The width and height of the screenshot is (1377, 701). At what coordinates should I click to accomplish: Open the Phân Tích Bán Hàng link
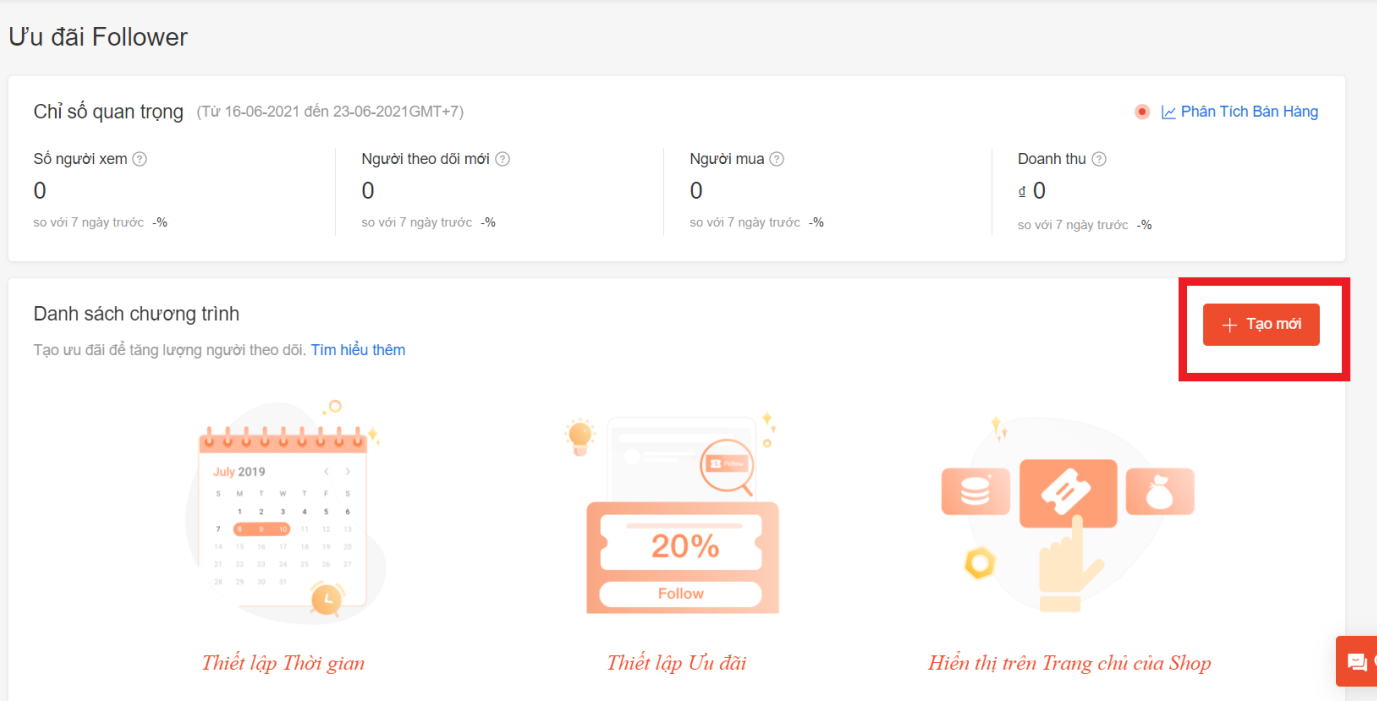pyautogui.click(x=1249, y=112)
